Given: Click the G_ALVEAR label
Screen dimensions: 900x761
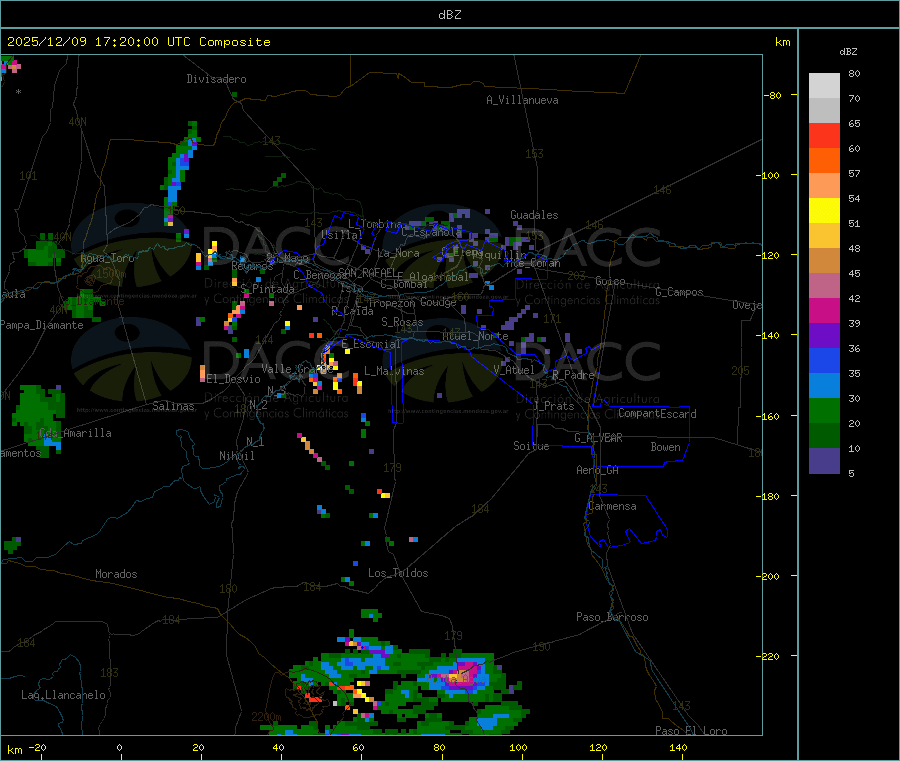Looking at the screenshot, I should click(x=598, y=438).
